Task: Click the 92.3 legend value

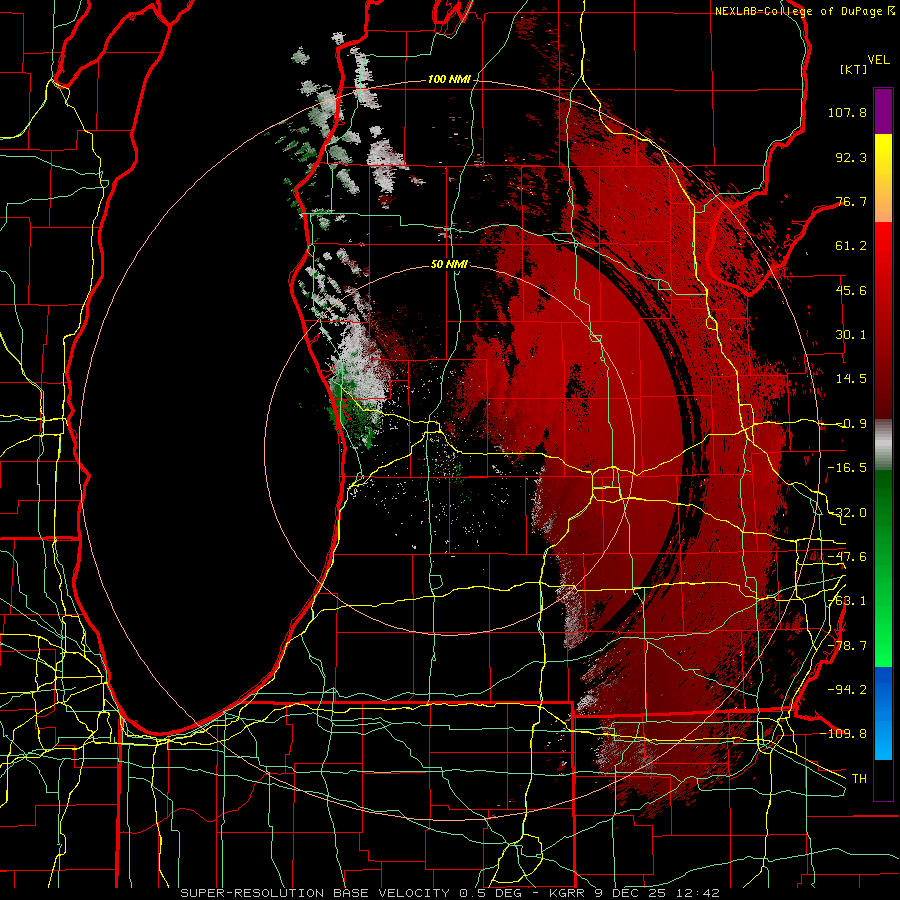Action: (x=851, y=157)
